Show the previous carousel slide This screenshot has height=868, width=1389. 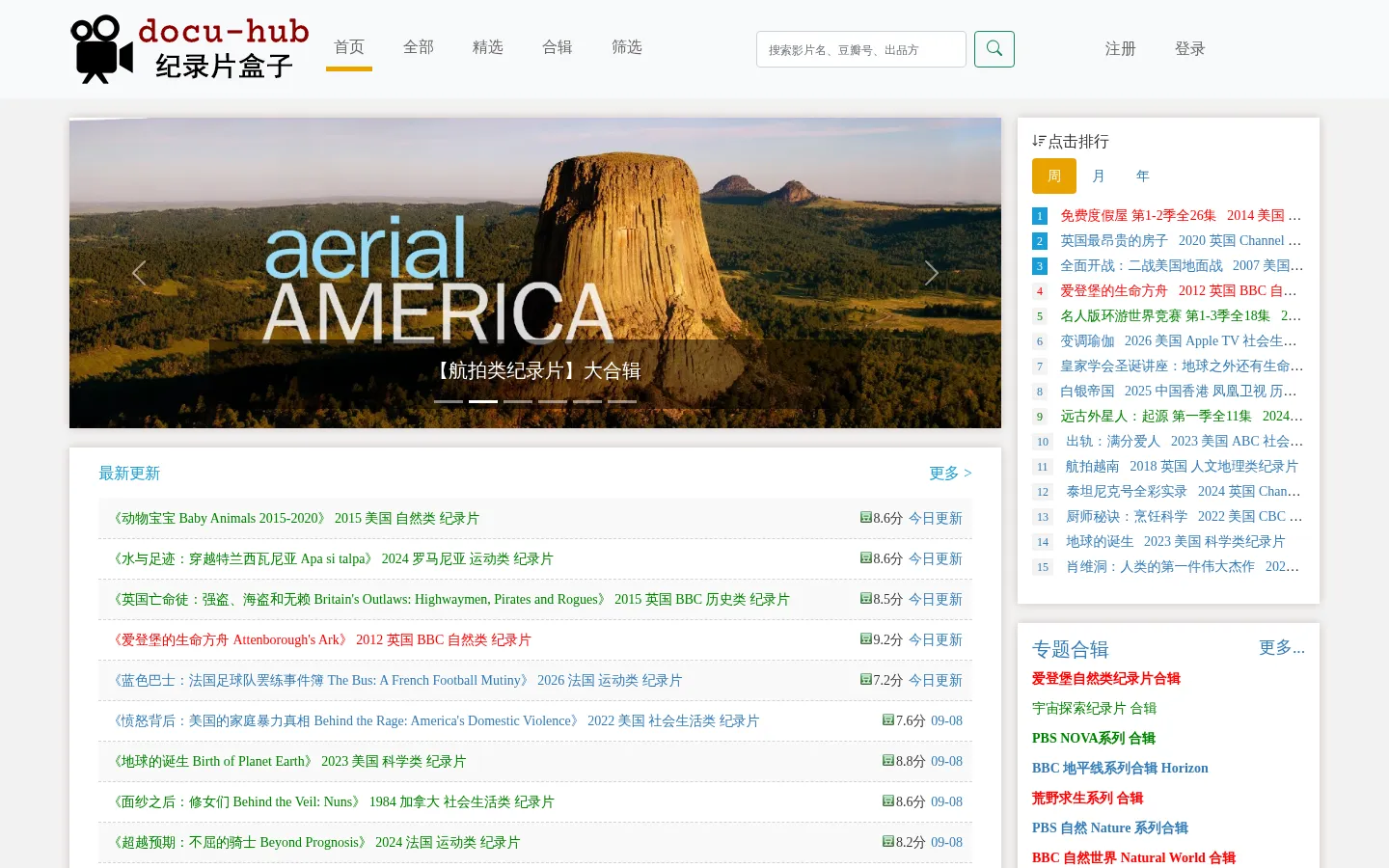coord(139,274)
